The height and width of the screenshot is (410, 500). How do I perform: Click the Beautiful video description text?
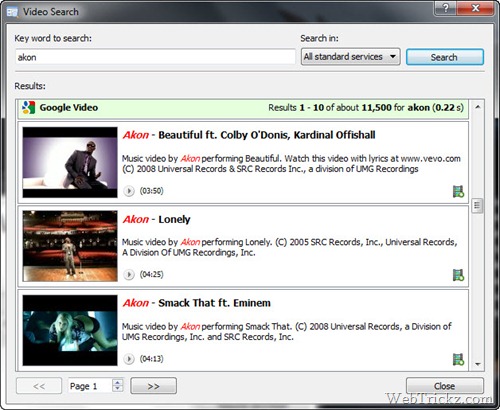click(x=291, y=164)
